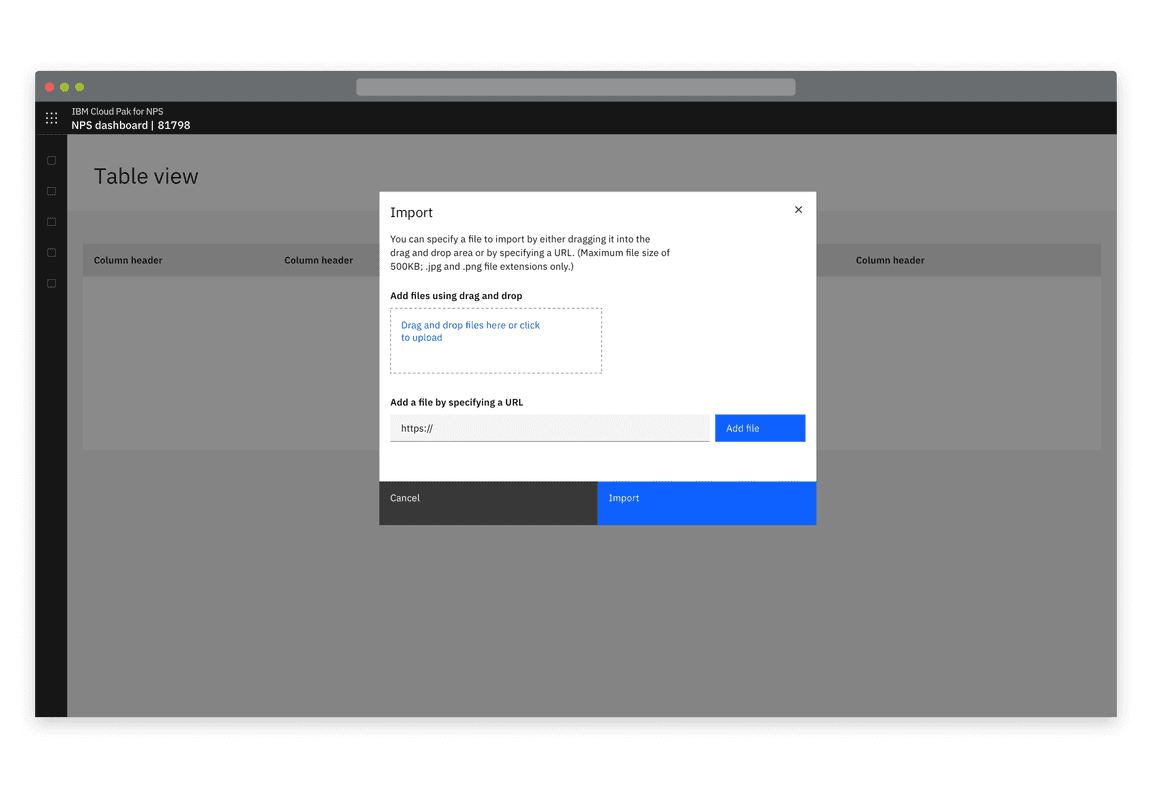The width and height of the screenshot is (1152, 788).
Task: Select the second sidebar navigation icon
Action: pos(51,191)
